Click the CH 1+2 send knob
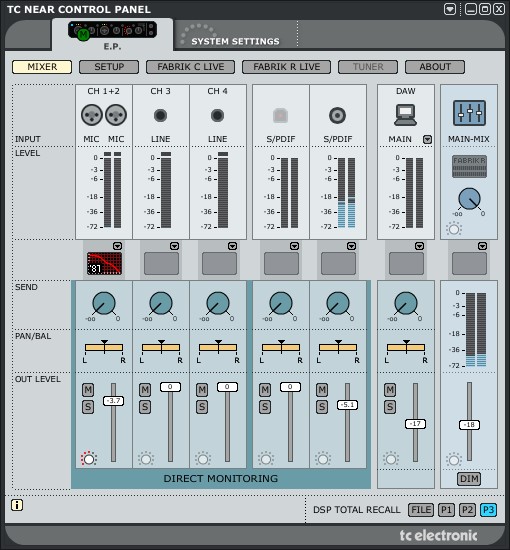This screenshot has height=550, width=510. (104, 303)
